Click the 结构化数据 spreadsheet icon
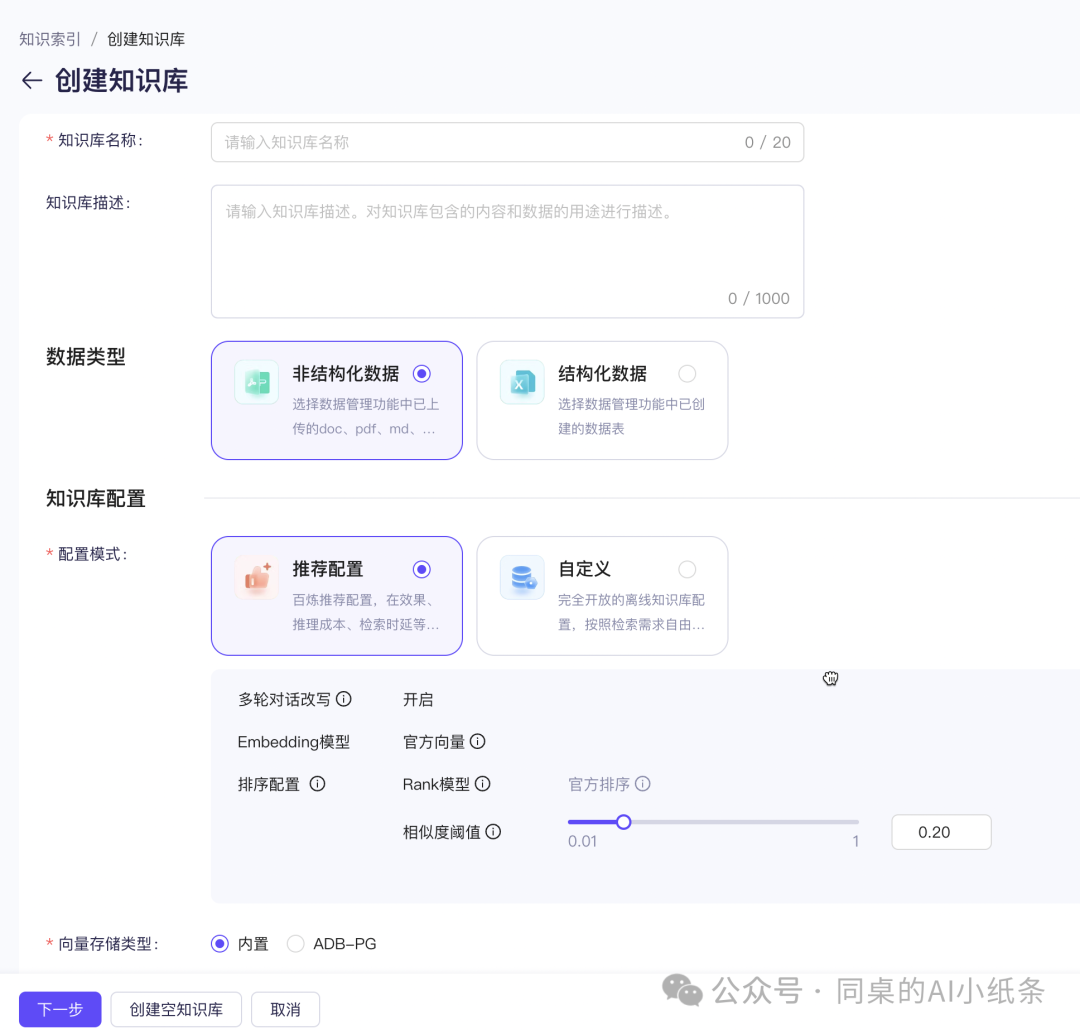Image resolution: width=1080 pixels, height=1034 pixels. 522,382
